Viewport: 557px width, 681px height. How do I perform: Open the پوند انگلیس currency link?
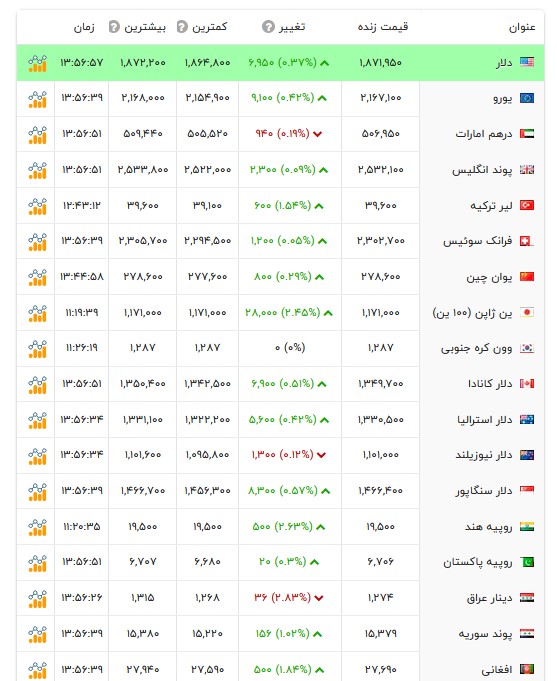click(482, 170)
